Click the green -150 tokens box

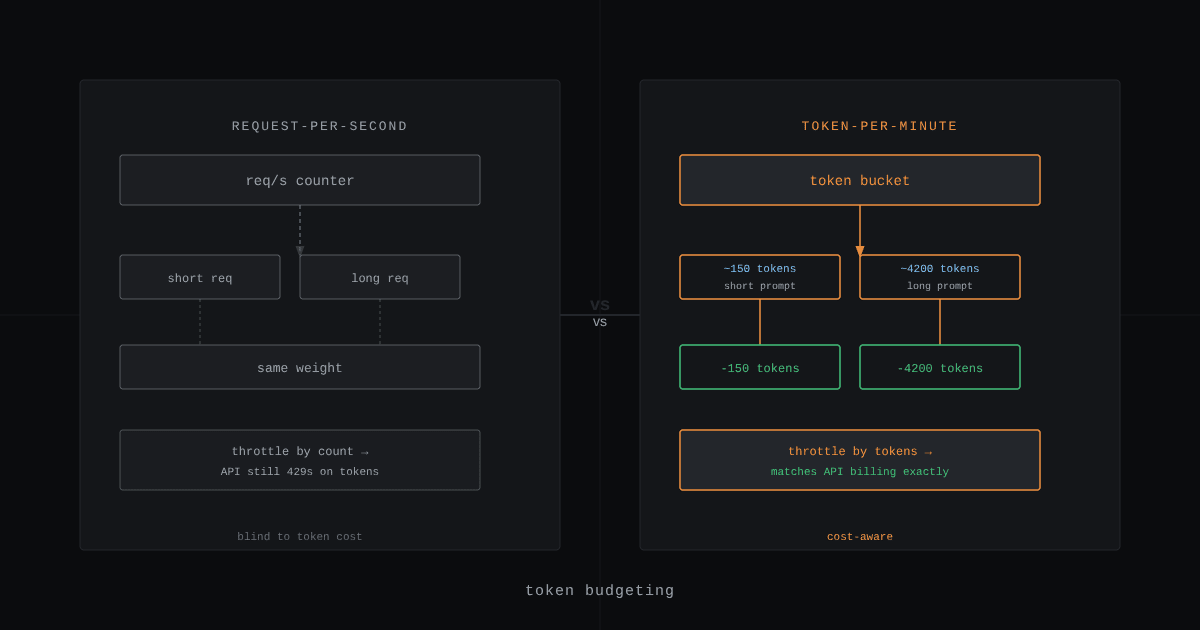pos(760,367)
